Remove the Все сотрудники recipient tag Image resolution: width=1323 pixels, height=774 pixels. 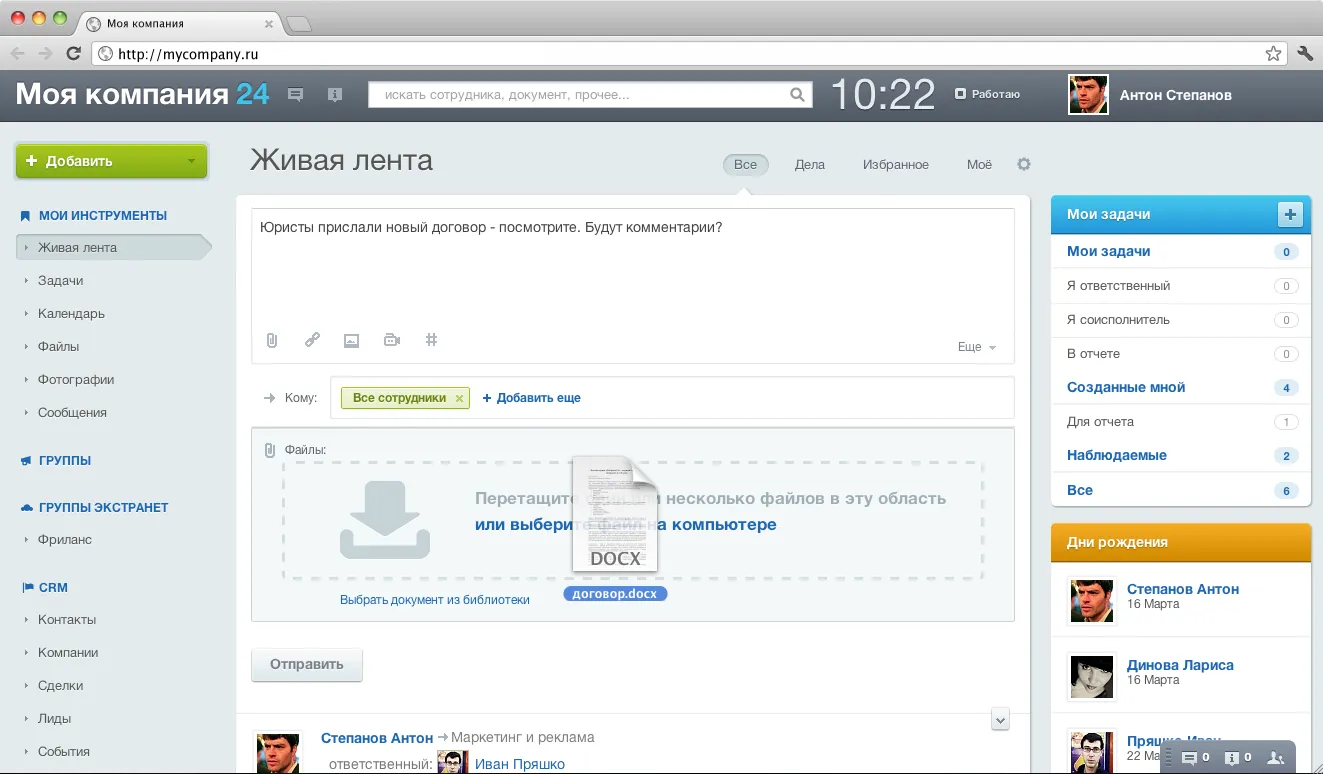(459, 398)
